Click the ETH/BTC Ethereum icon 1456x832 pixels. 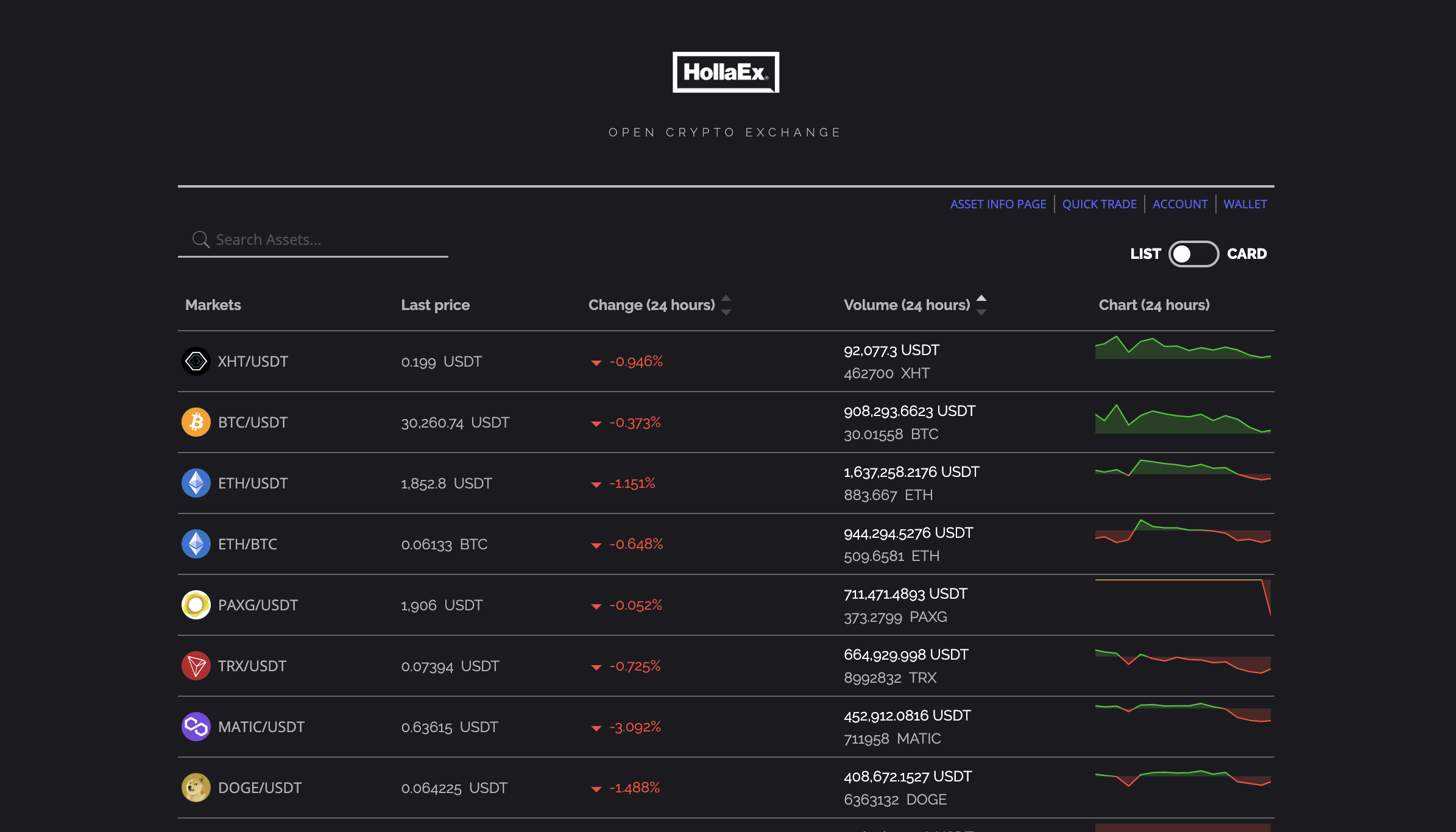click(196, 544)
